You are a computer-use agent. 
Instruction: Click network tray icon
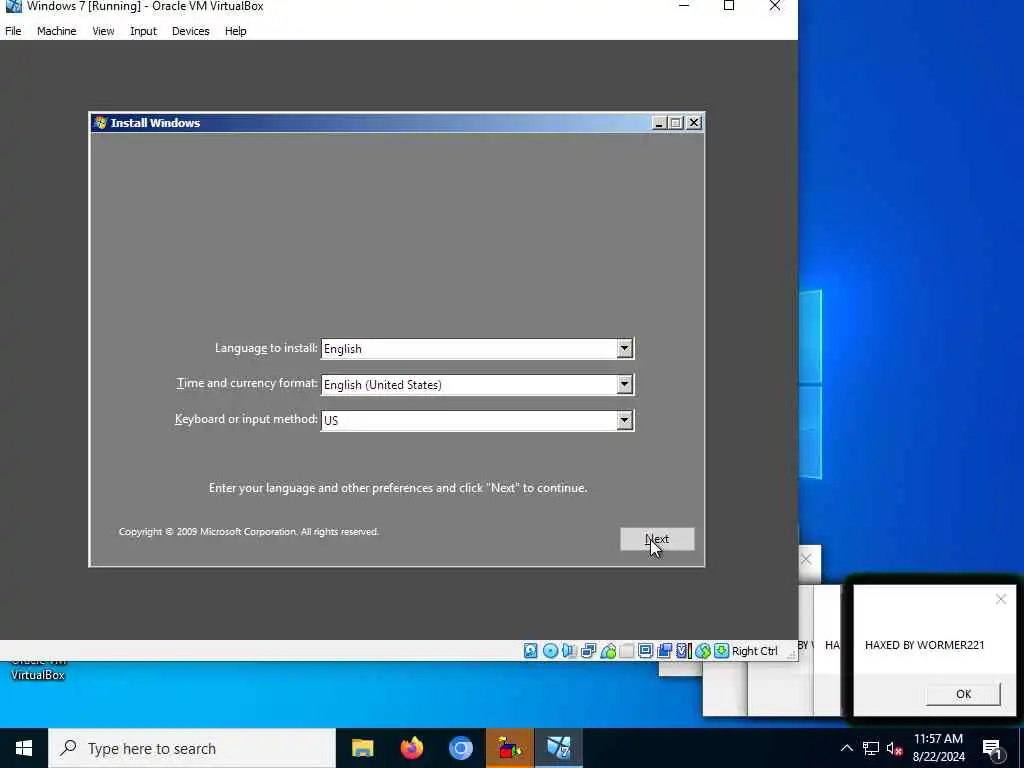point(871,748)
